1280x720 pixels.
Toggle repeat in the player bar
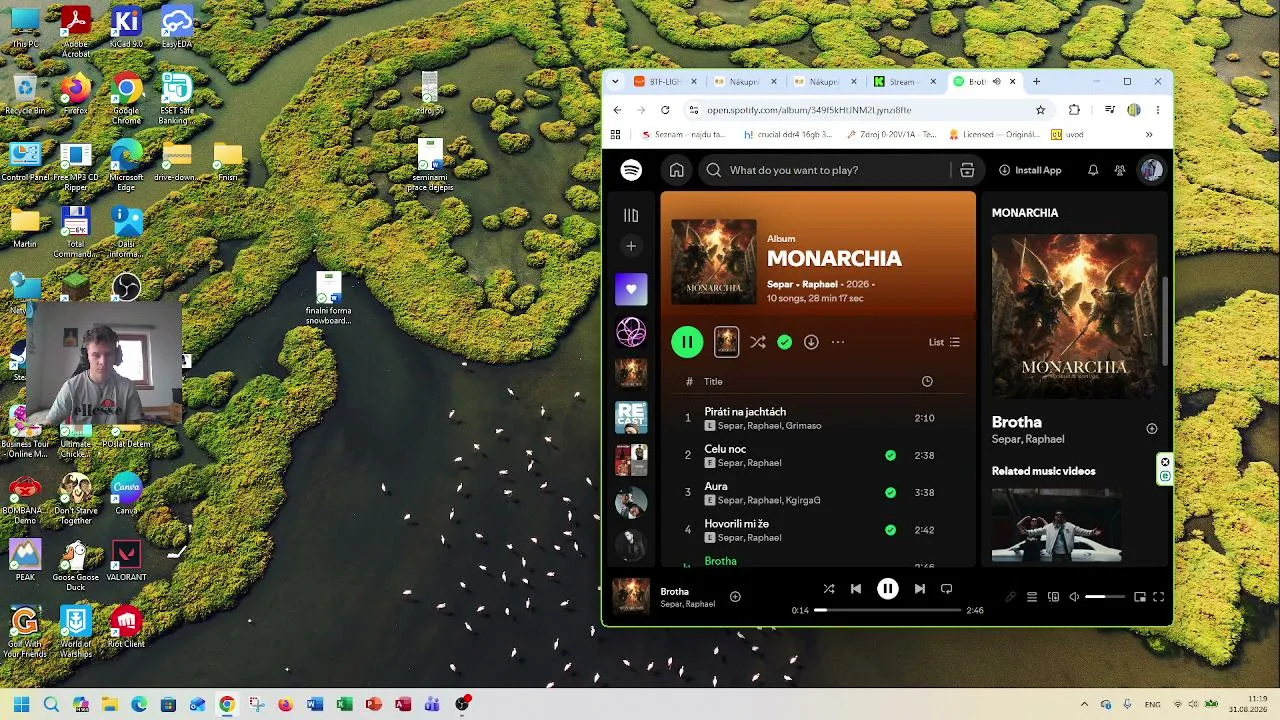[x=946, y=589]
